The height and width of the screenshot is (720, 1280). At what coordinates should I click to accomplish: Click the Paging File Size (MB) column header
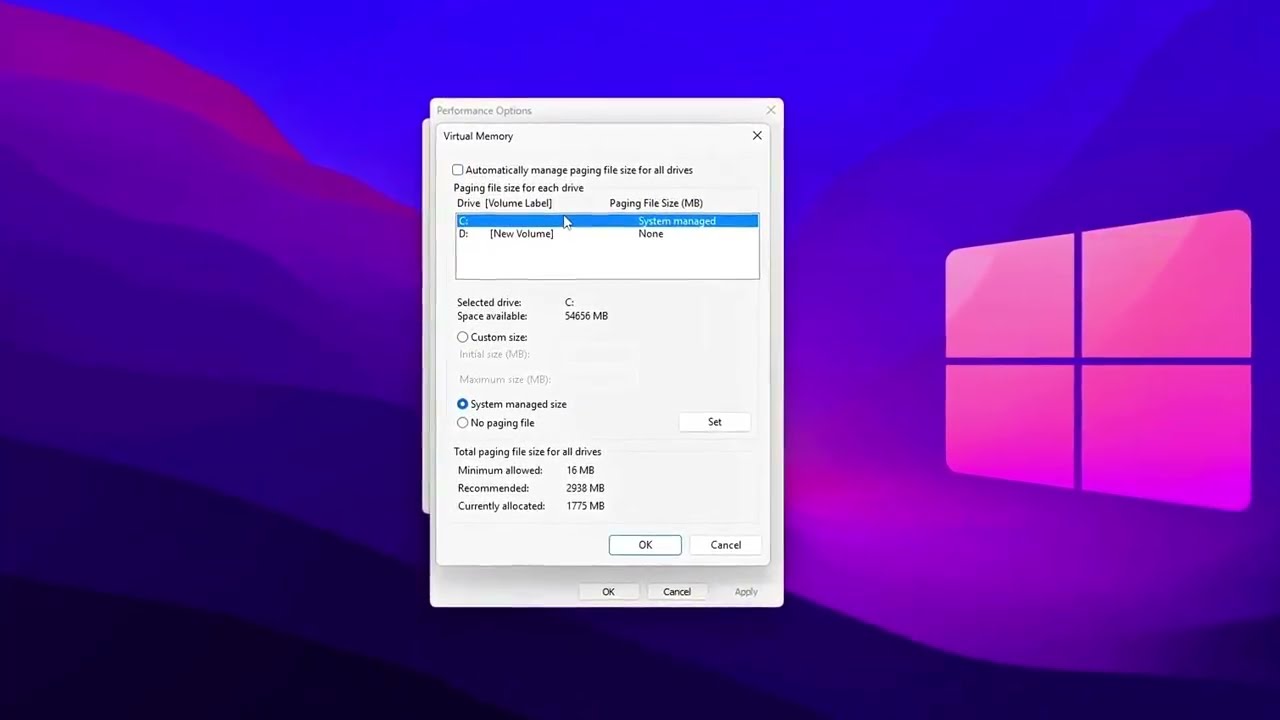click(x=656, y=203)
